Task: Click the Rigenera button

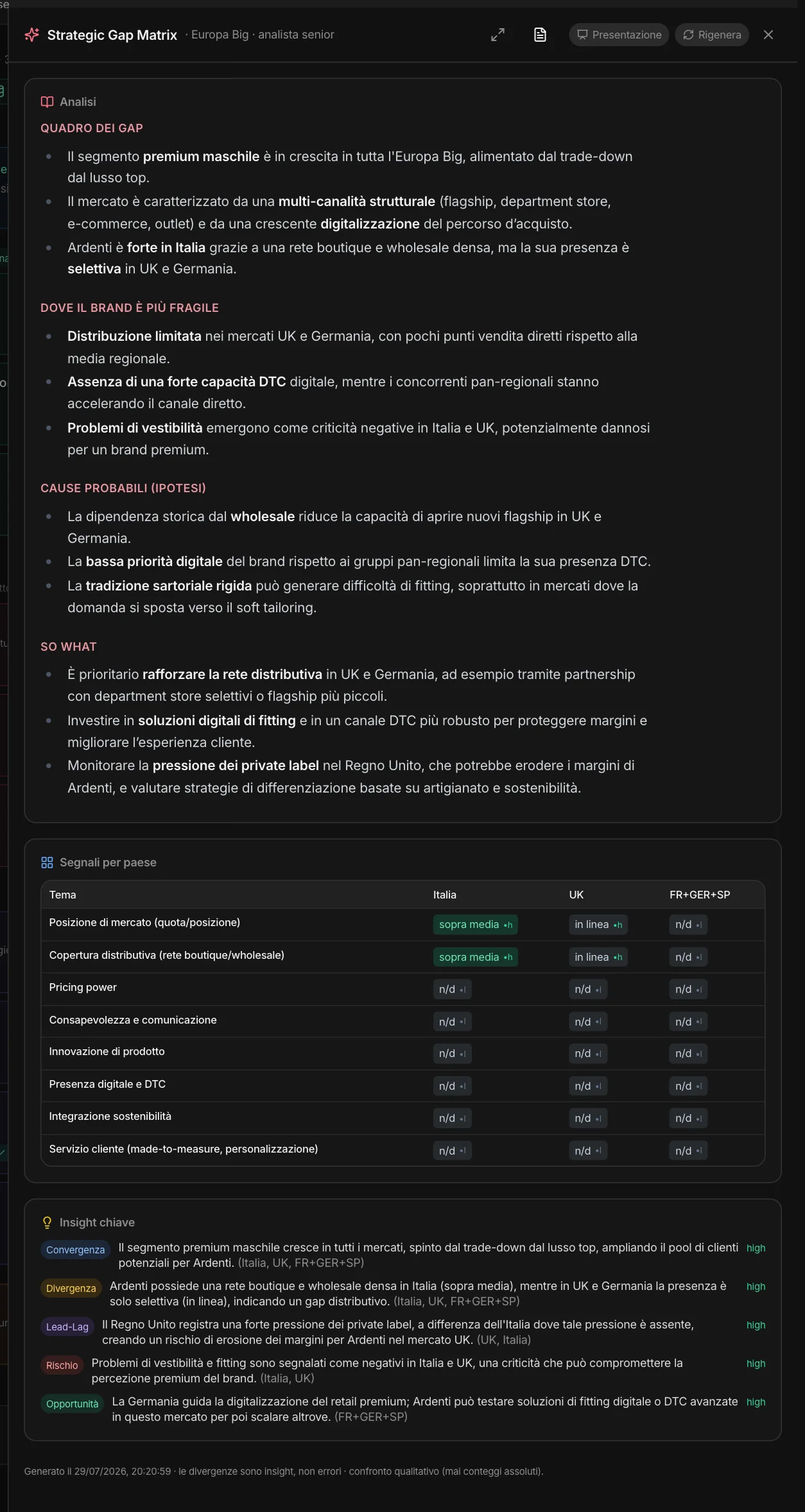Action: [x=711, y=35]
